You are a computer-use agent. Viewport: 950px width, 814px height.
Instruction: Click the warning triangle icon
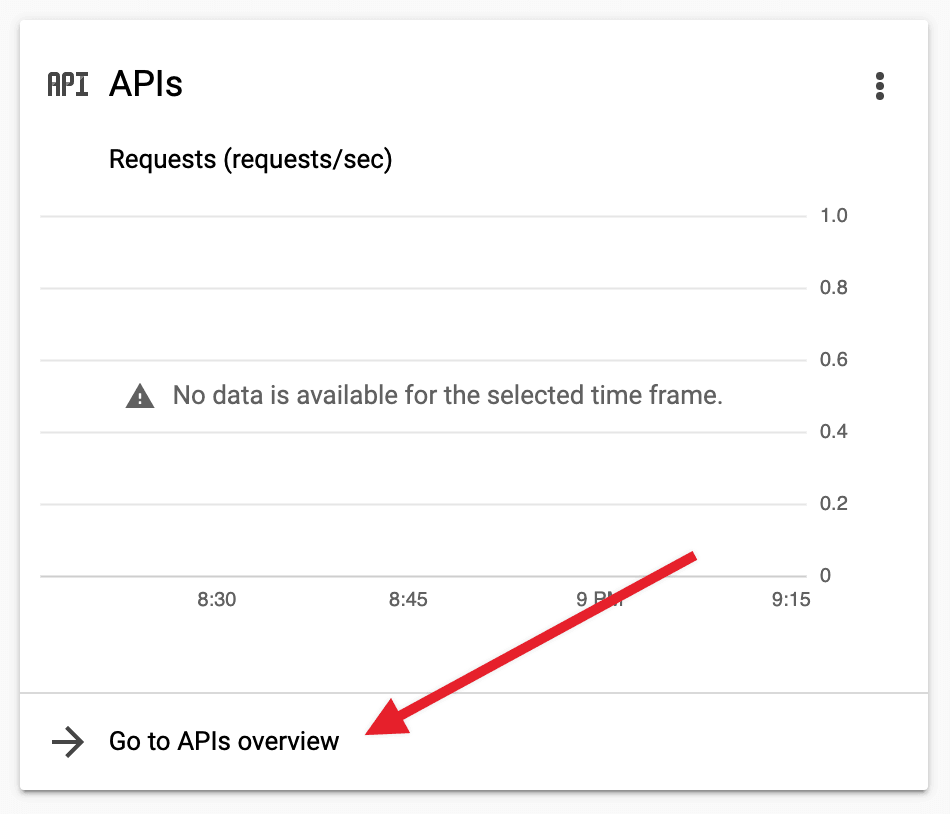tap(140, 397)
